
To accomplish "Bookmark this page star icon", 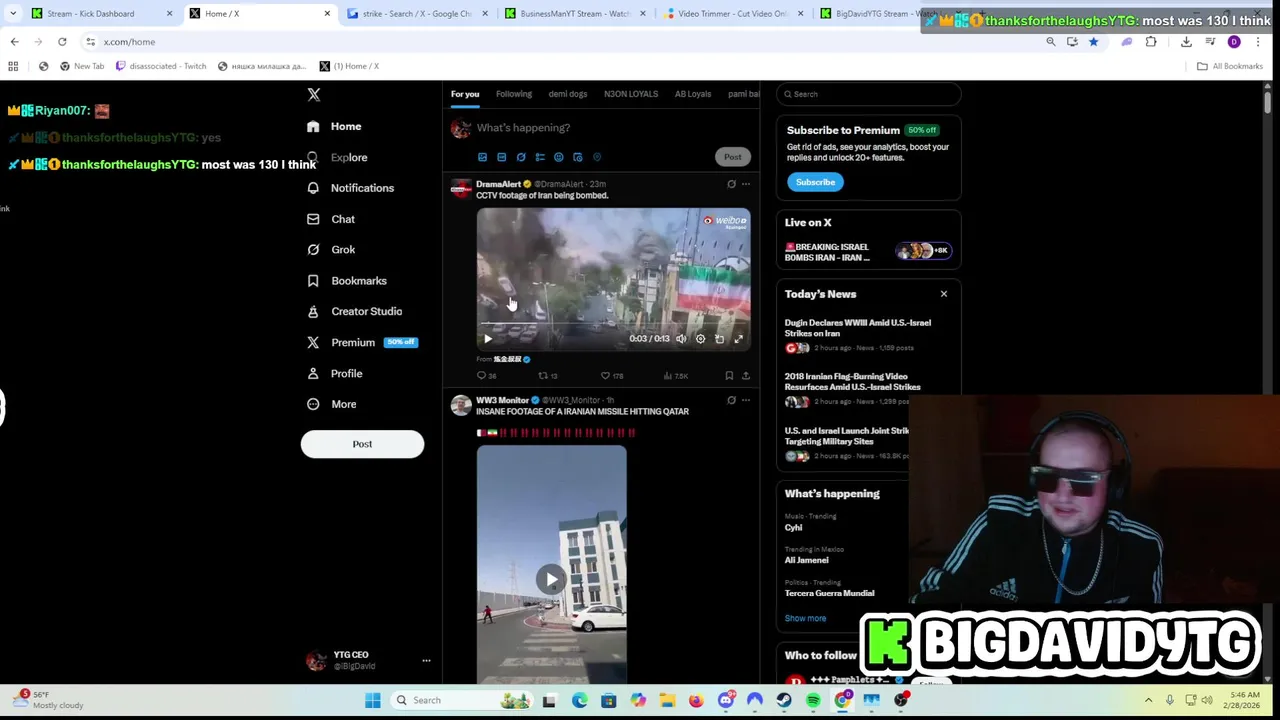I will click(x=1093, y=42).
